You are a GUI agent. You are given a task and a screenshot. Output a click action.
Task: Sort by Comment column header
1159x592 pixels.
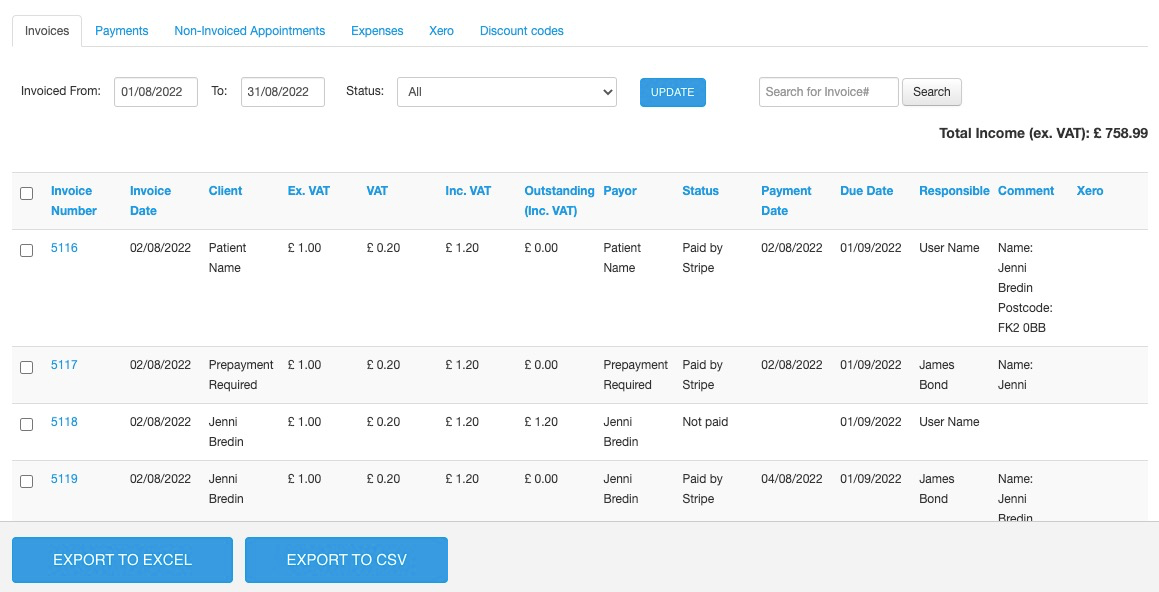tap(1026, 191)
